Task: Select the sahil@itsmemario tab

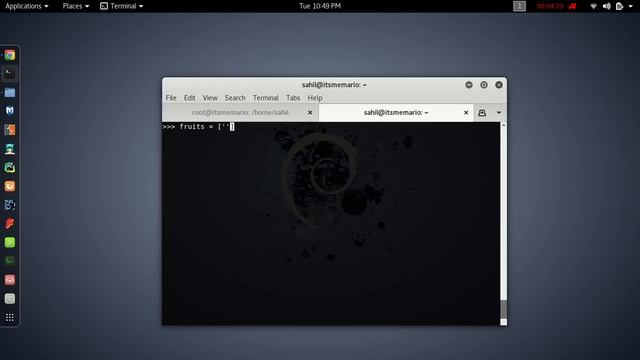Action: (396, 113)
